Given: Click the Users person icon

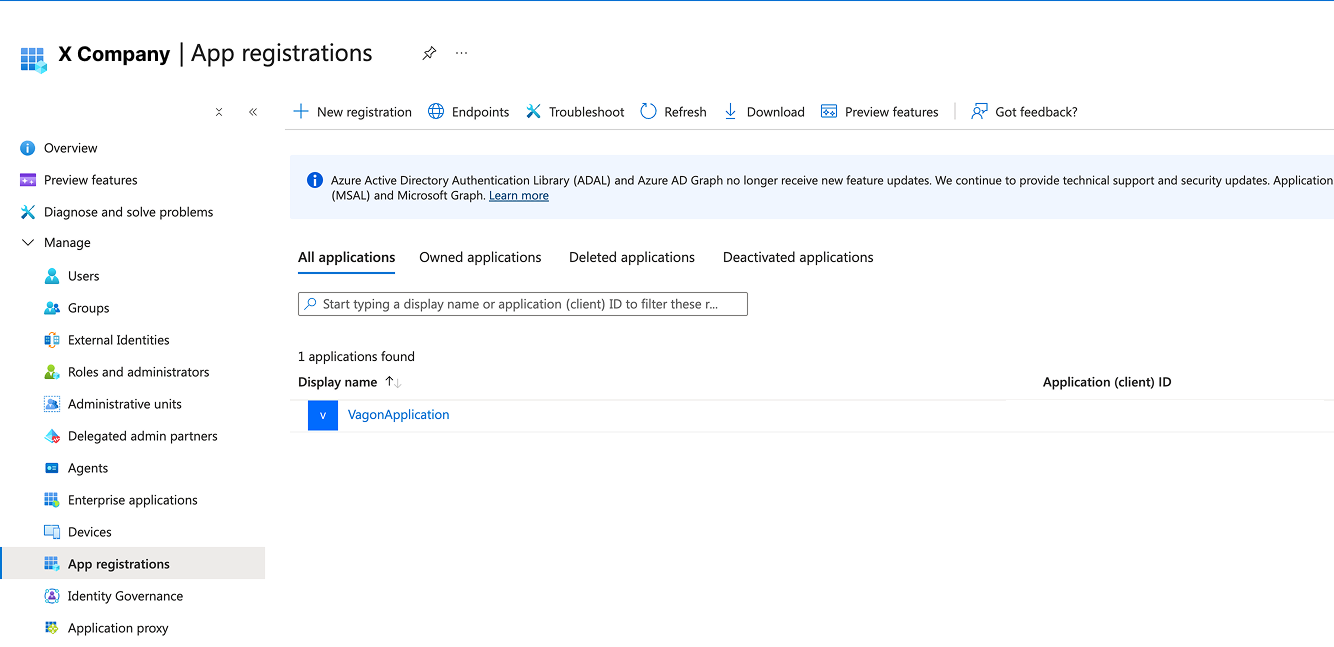Looking at the screenshot, I should pyautogui.click(x=52, y=276).
